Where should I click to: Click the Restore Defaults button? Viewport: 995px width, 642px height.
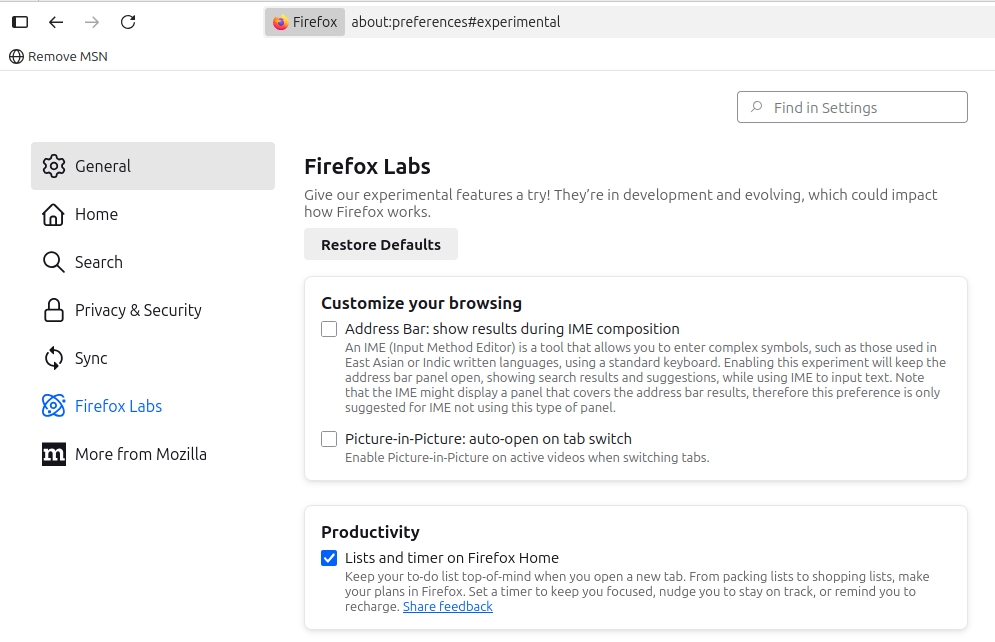[x=380, y=244]
